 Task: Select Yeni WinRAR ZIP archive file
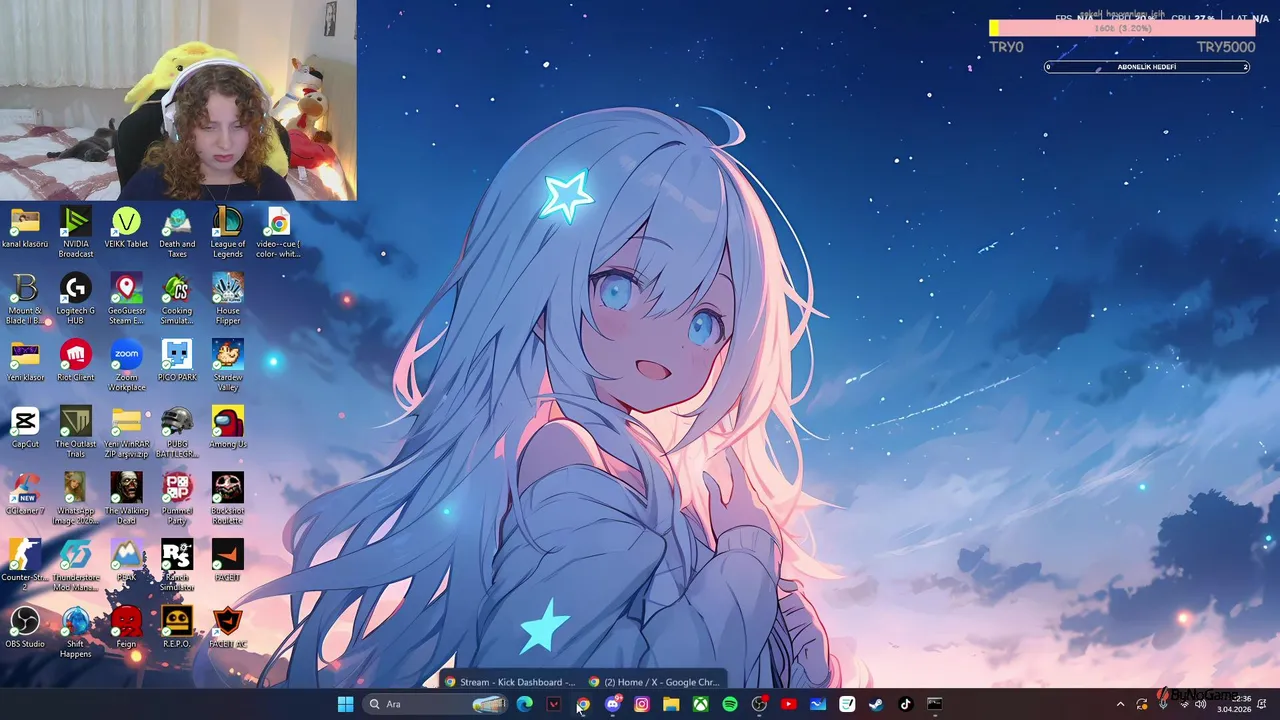pyautogui.click(x=126, y=433)
